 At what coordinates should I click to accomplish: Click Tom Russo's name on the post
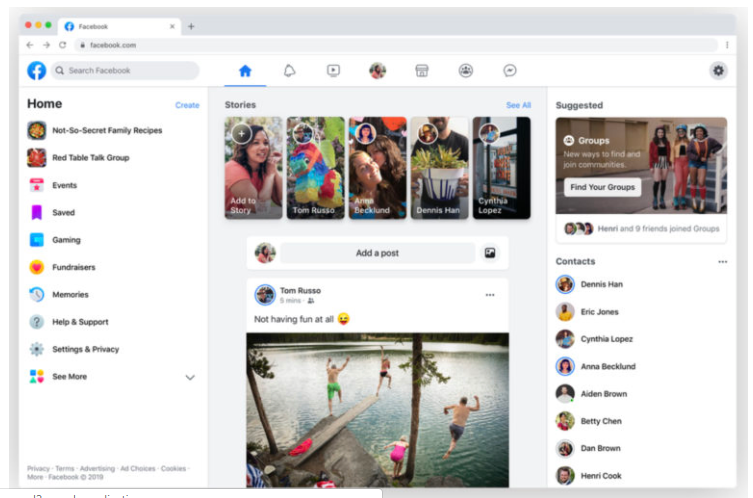(x=300, y=291)
